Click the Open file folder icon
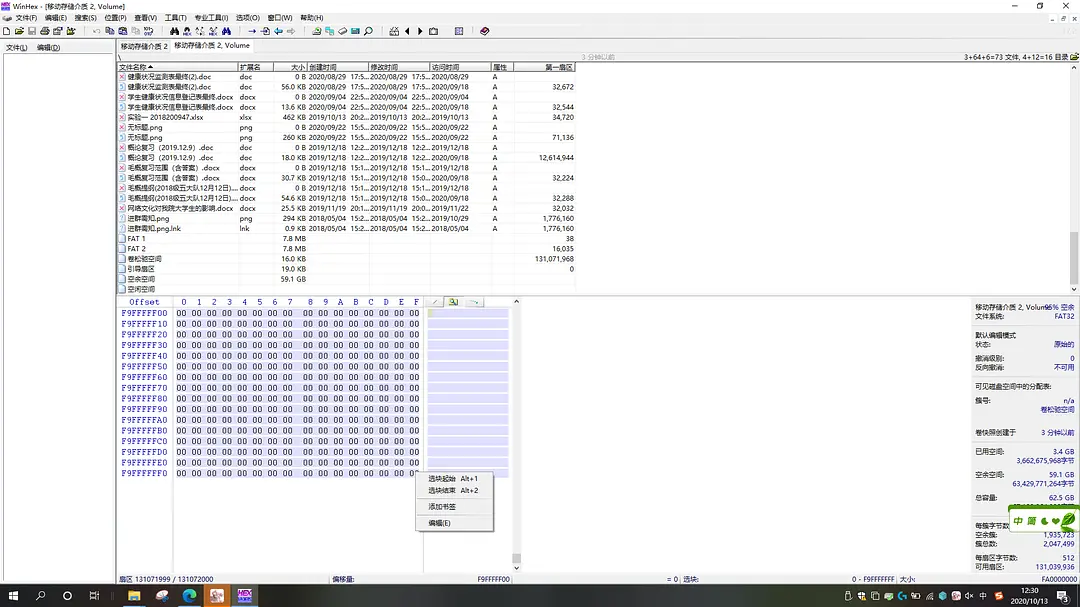The height and width of the screenshot is (607, 1080). pos(19,31)
